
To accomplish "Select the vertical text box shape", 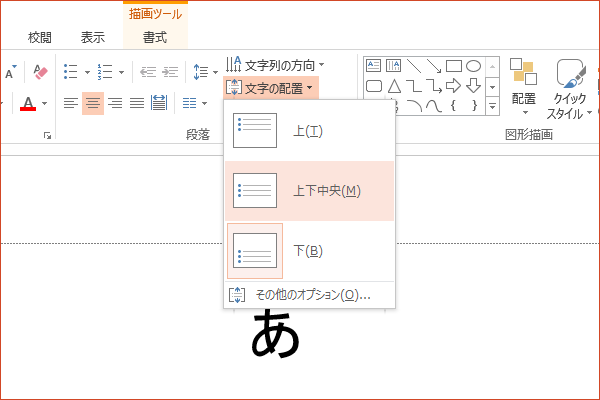I will (393, 65).
